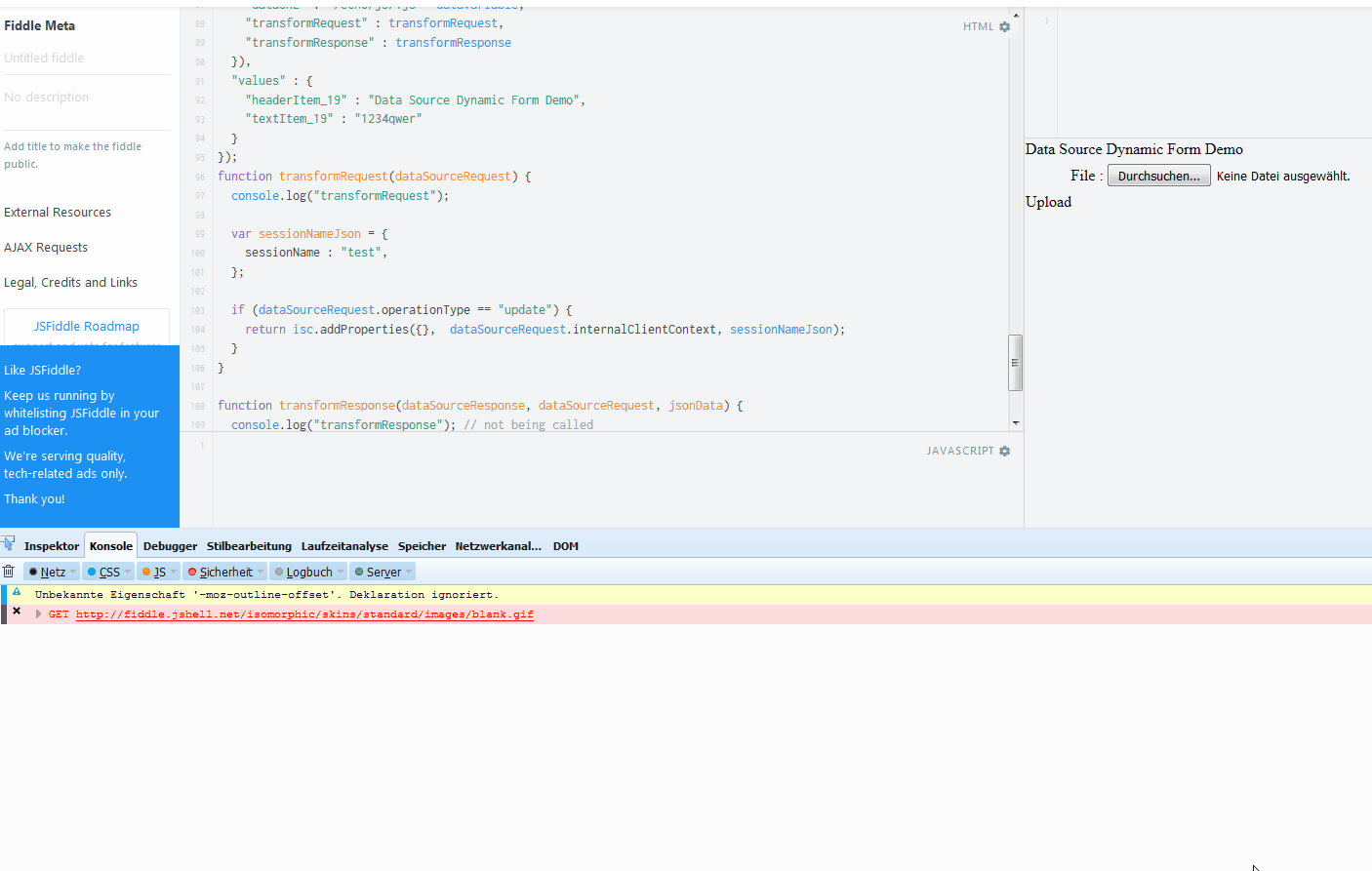Open the JSFiddle Roadmap link
Screen dimensions: 1372x871
tap(87, 327)
